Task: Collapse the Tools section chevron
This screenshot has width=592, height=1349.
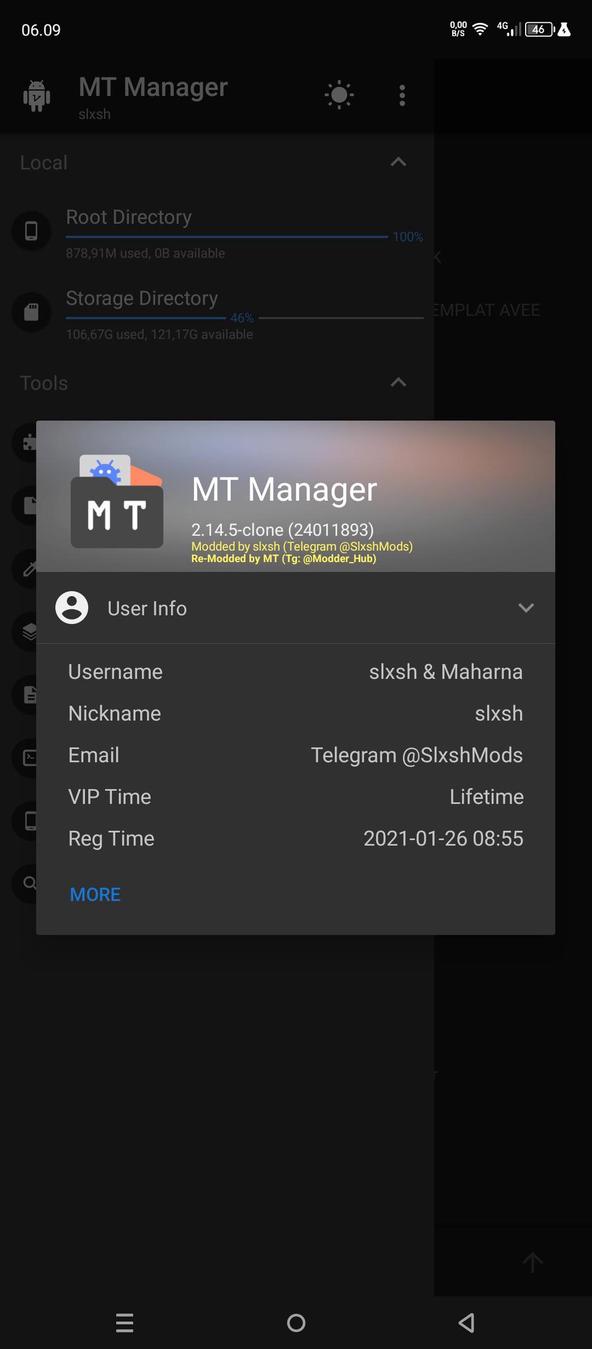Action: pos(398,382)
